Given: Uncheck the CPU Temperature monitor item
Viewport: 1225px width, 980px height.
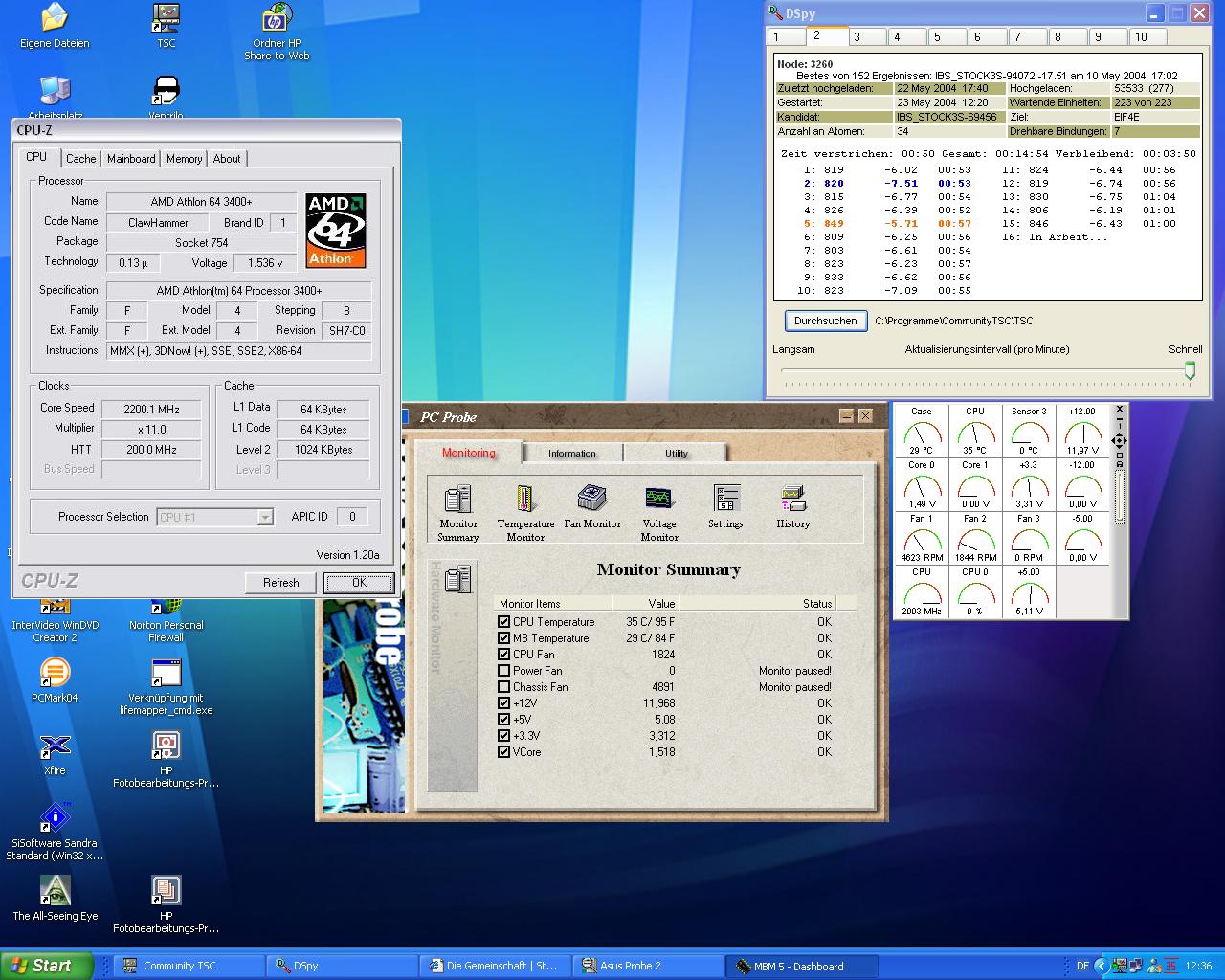Looking at the screenshot, I should [504, 622].
